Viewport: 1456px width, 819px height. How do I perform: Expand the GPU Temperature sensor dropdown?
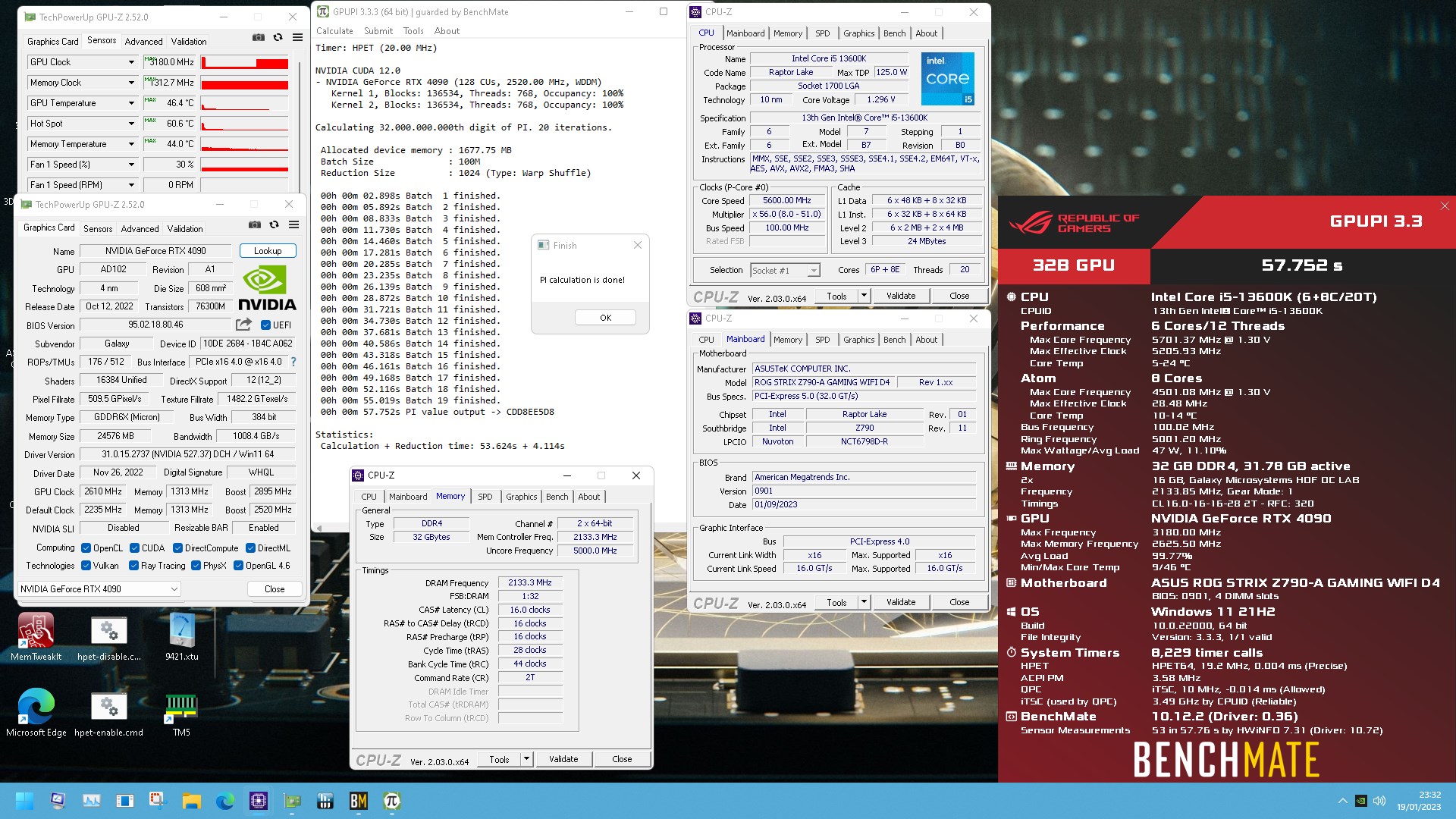(x=130, y=103)
